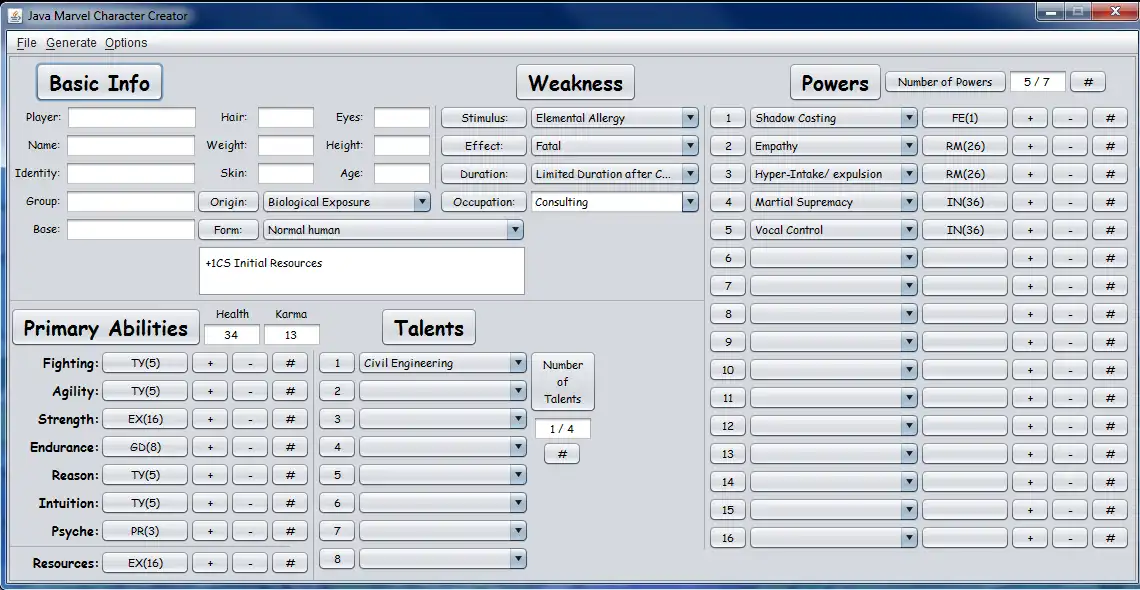Viewport: 1140px width, 590px height.
Task: Click the Name input field
Action: pos(132,145)
